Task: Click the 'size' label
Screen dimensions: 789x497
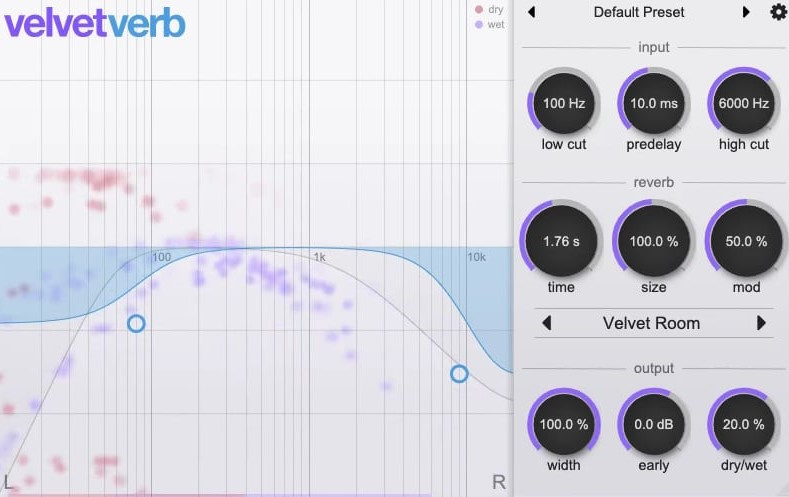Action: tap(654, 287)
